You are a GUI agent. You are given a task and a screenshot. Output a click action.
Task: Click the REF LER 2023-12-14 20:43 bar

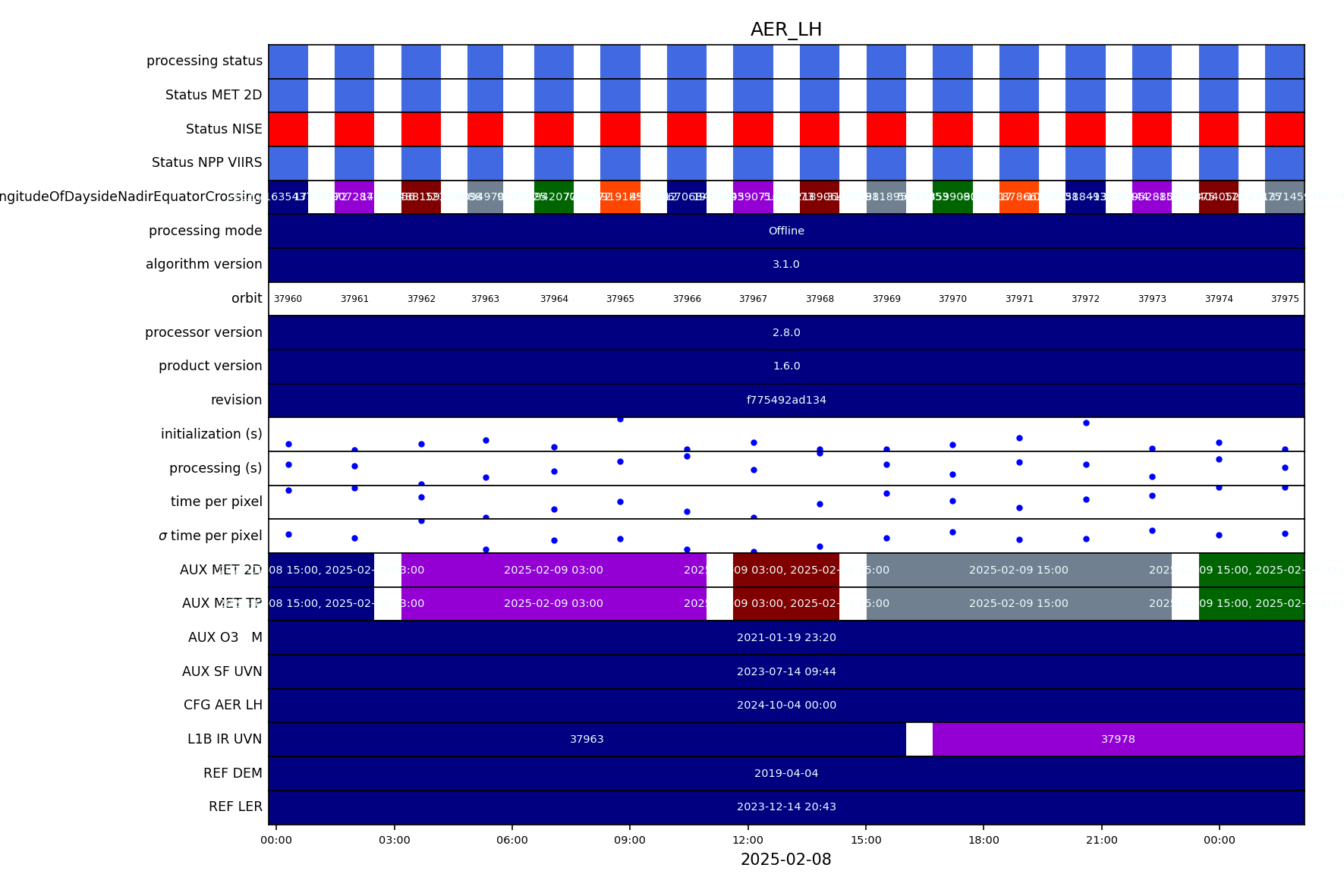(x=786, y=807)
